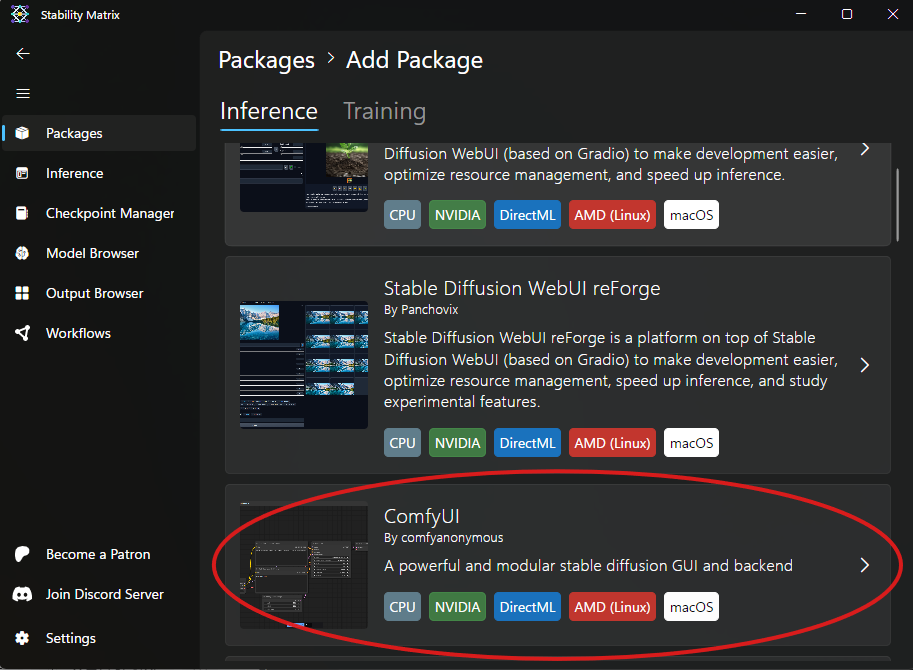The width and height of the screenshot is (913, 670).
Task: Click the WebUI reForge preview thumbnail
Action: (x=304, y=365)
